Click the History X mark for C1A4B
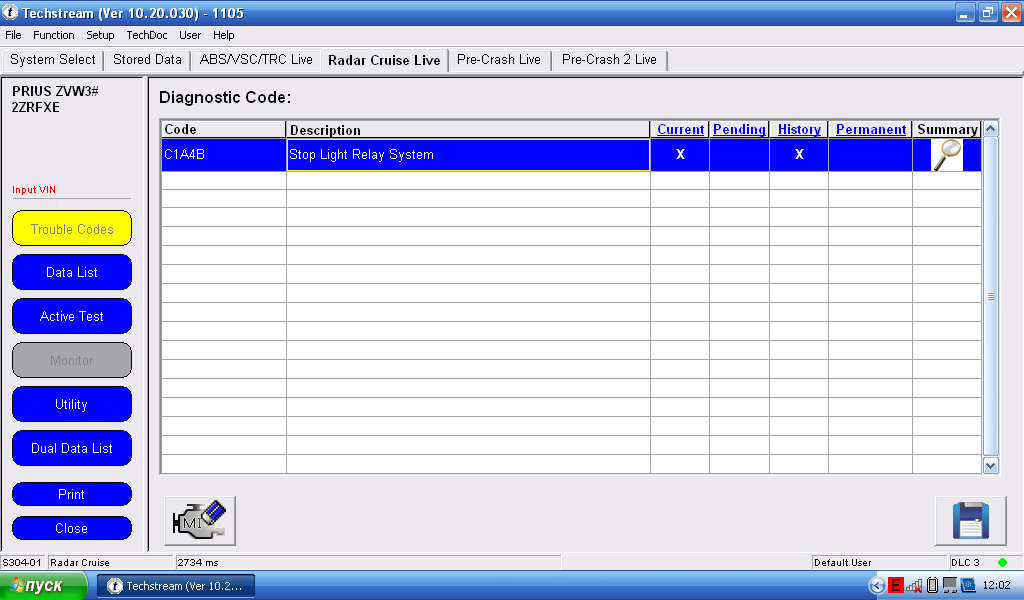Image resolution: width=1024 pixels, height=600 pixels. (x=799, y=155)
